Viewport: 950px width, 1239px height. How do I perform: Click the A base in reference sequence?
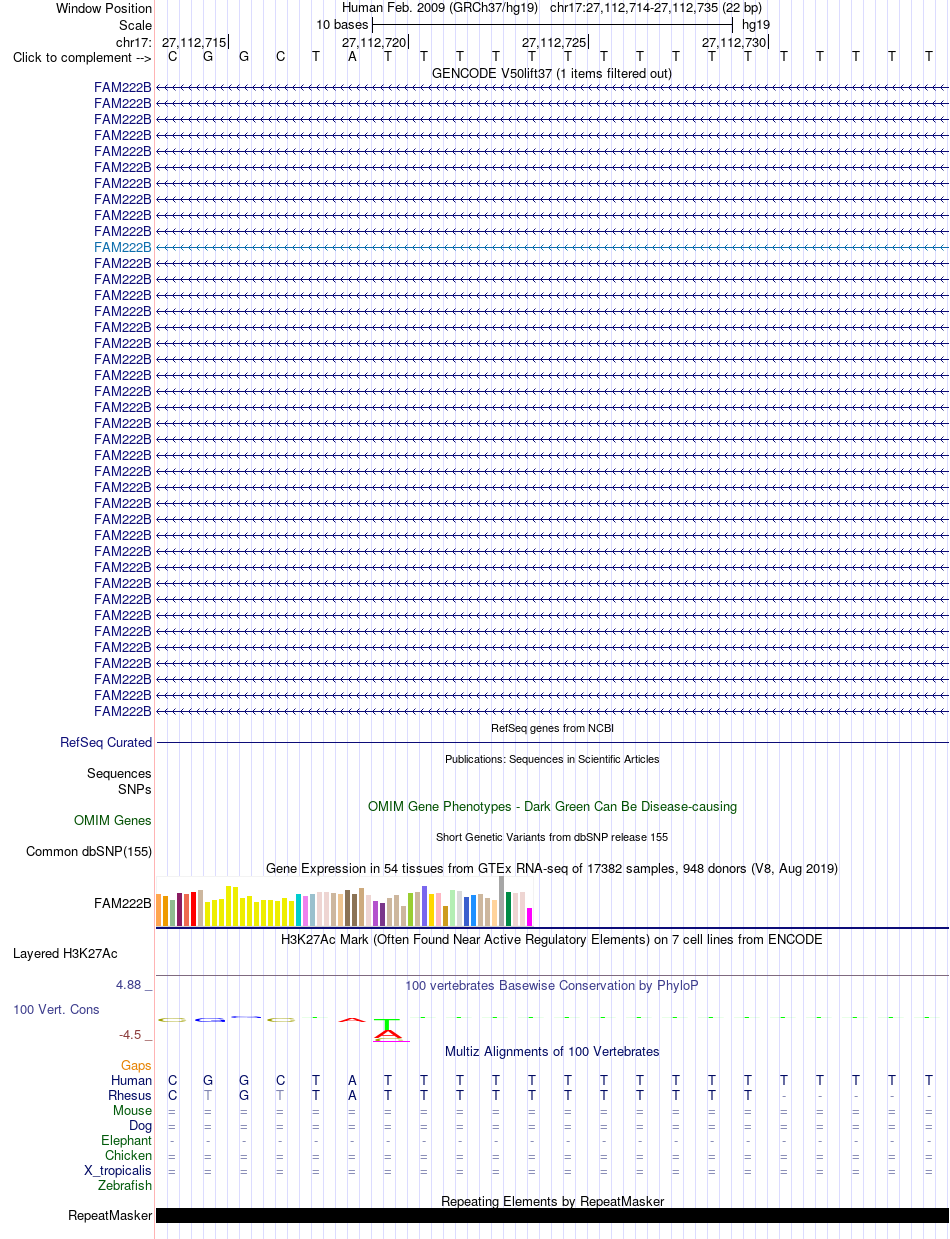coord(352,56)
